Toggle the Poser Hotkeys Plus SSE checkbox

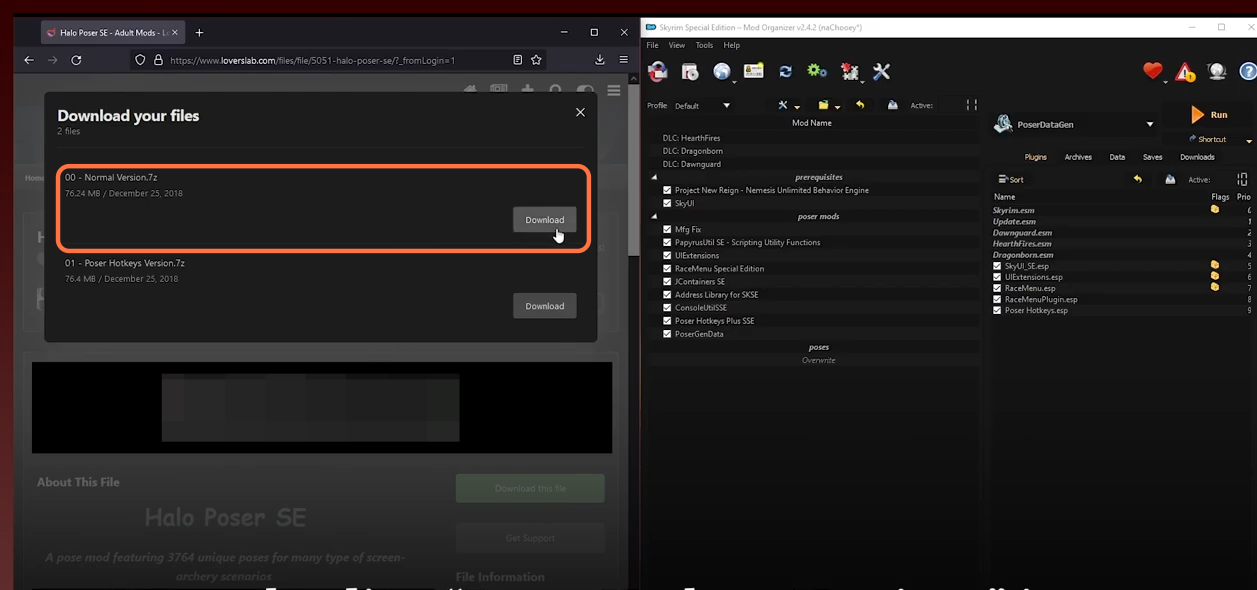[x=667, y=321]
